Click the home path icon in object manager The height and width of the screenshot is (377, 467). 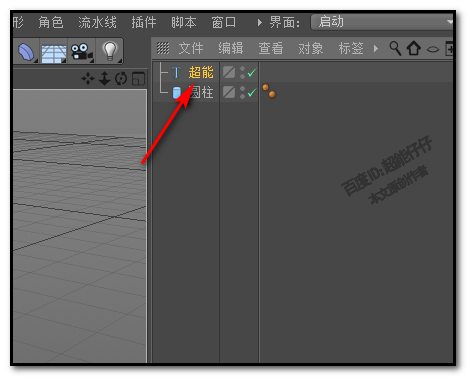click(x=414, y=48)
